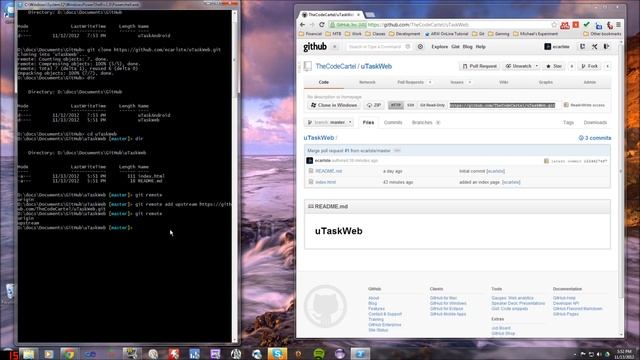The width and height of the screenshot is (640, 360).
Task: Open the Wiki tab
Action: tap(504, 82)
